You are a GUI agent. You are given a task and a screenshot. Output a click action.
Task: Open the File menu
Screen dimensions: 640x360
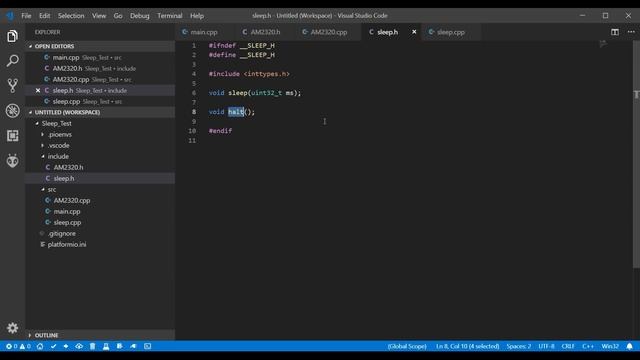pos(26,16)
